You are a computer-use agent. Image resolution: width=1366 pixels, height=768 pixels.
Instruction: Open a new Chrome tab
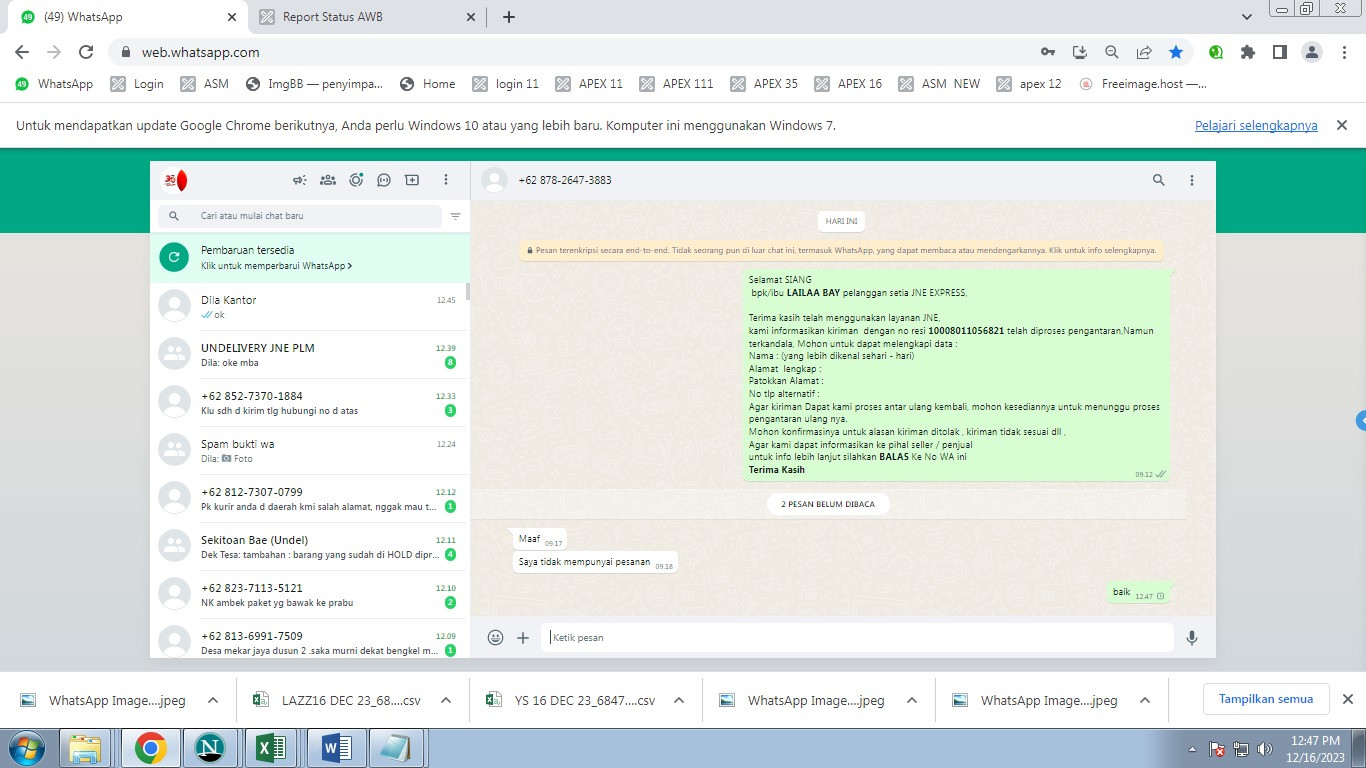coord(509,17)
